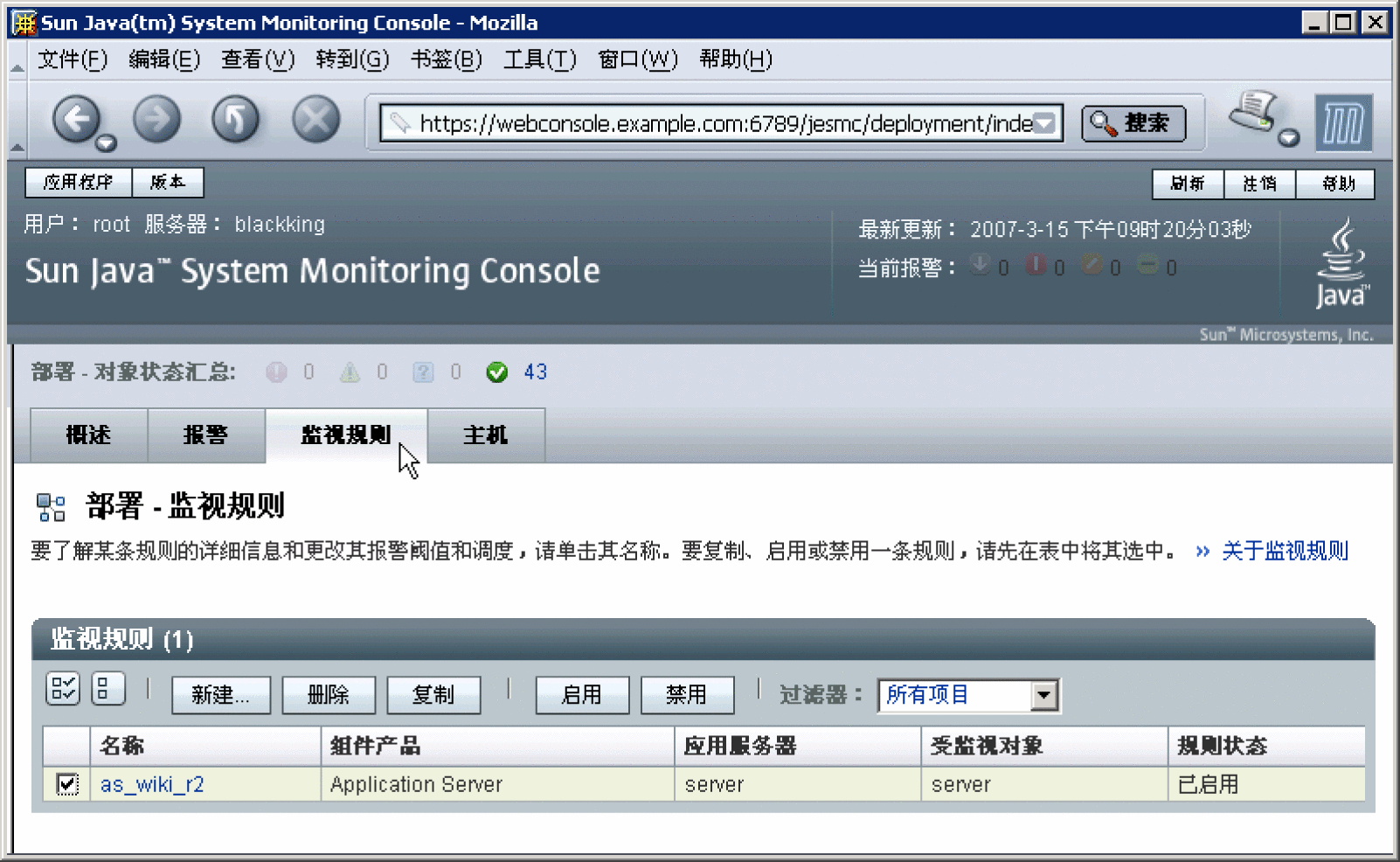Click the 搜索 search button
Image resolution: width=1400 pixels, height=862 pixels.
click(x=1133, y=123)
